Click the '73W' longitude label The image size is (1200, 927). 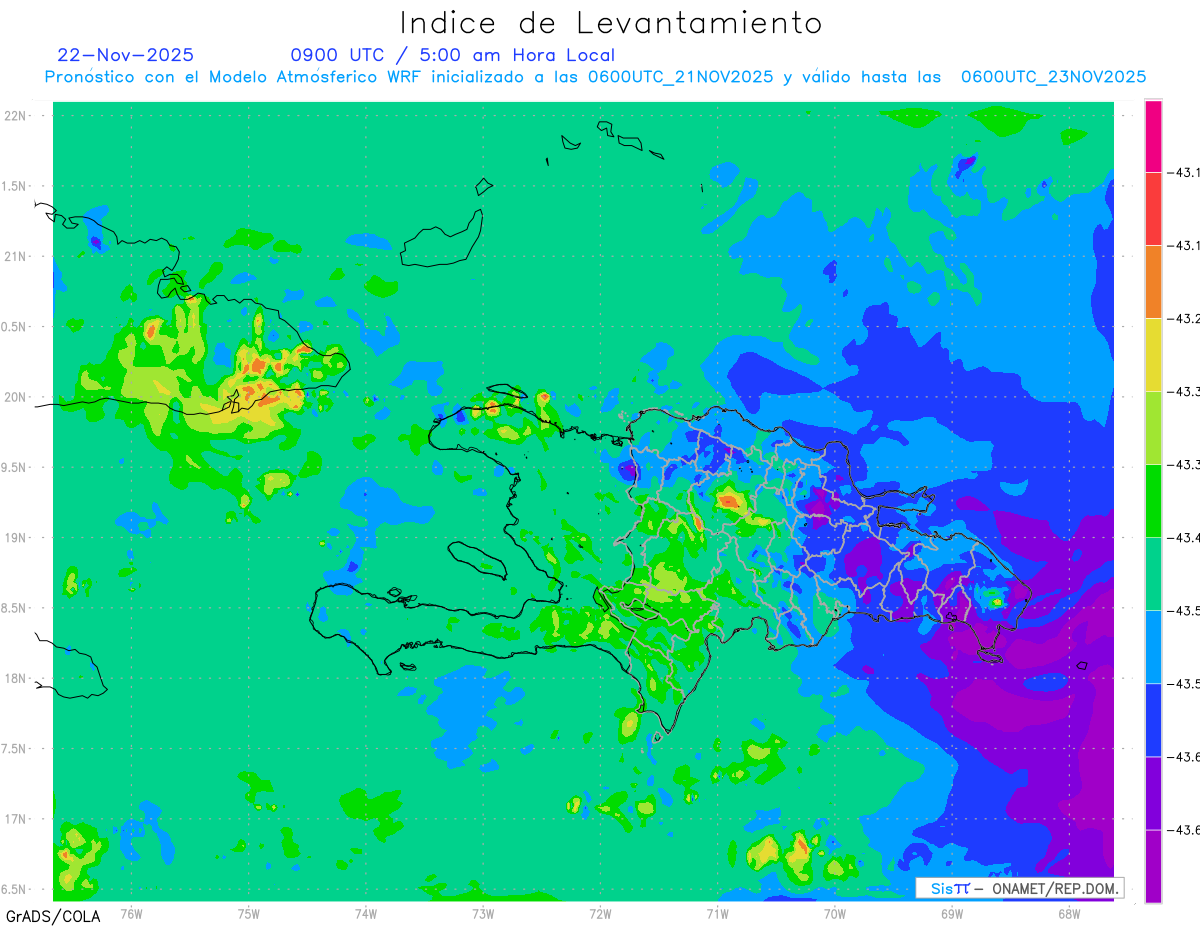click(483, 913)
